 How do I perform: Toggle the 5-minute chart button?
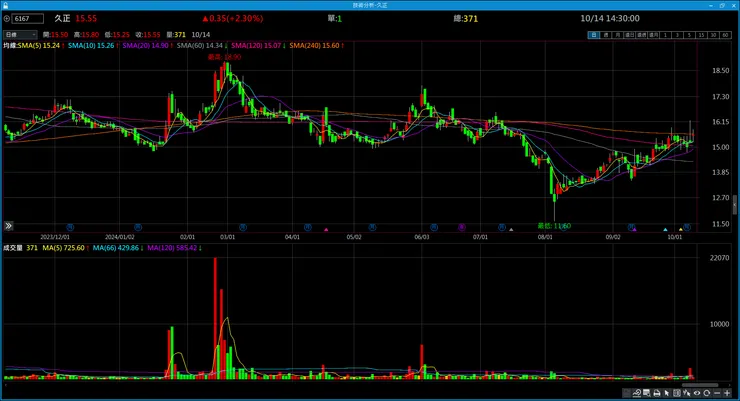(689, 35)
